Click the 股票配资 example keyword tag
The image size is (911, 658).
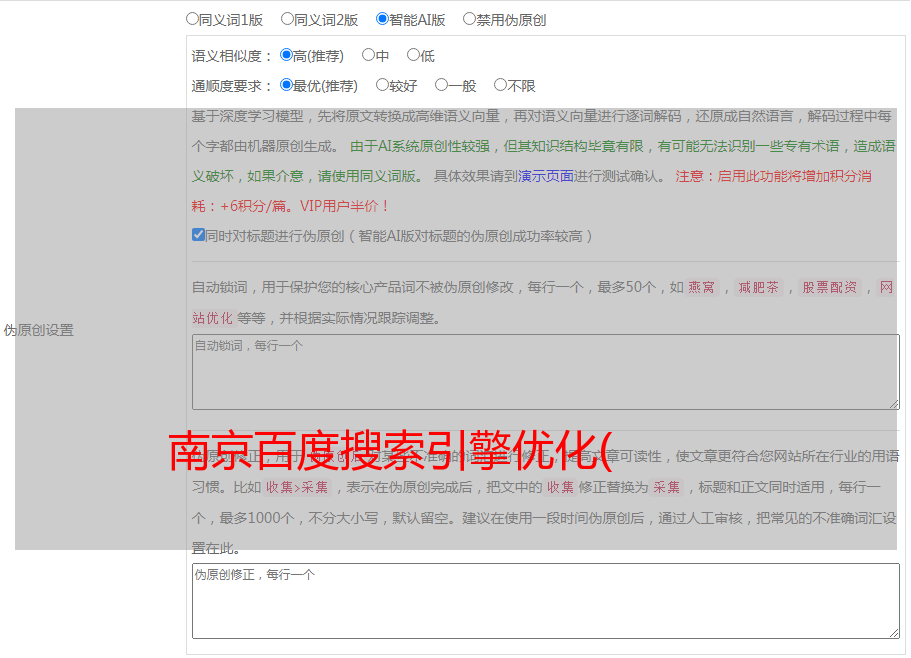[830, 287]
